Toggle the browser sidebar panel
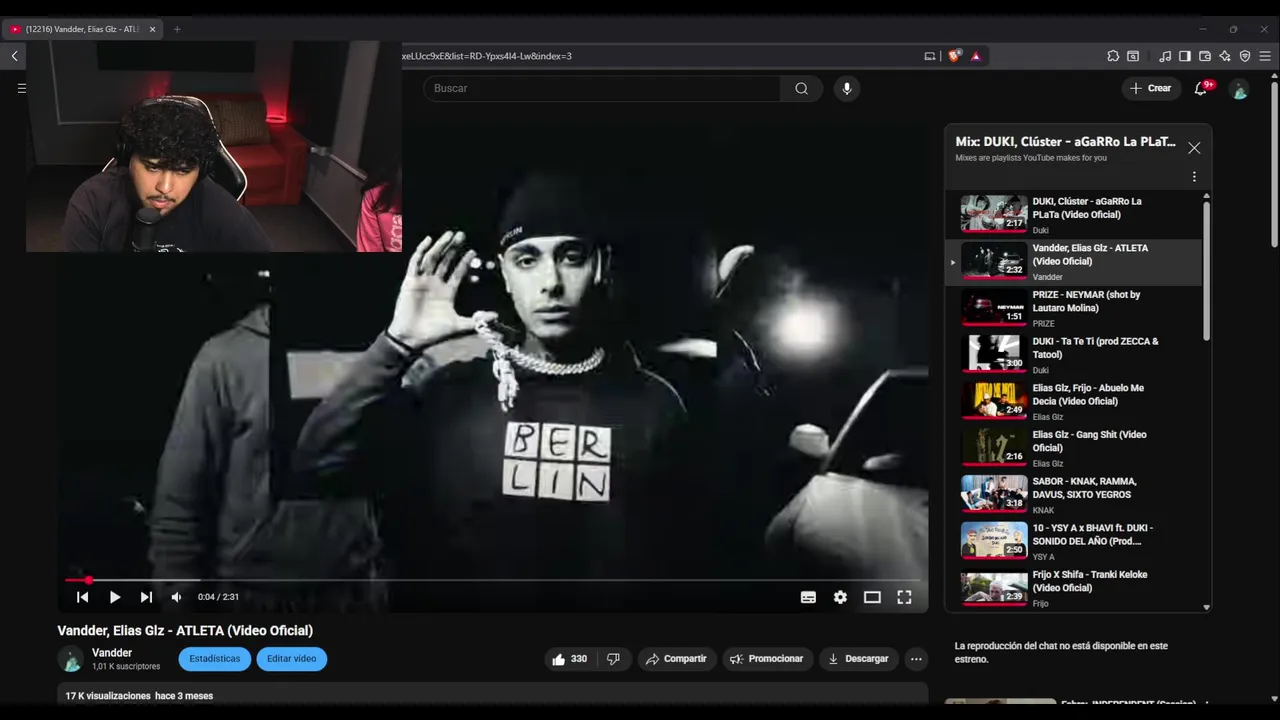Image resolution: width=1280 pixels, height=720 pixels. tap(1185, 56)
